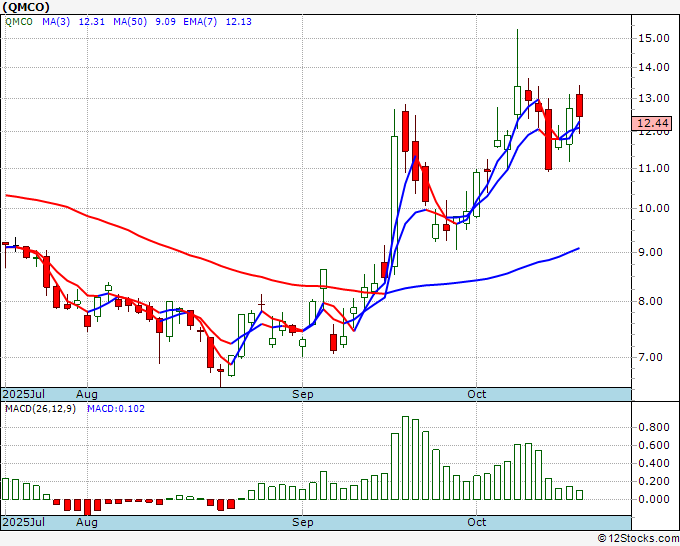This screenshot has width=680, height=546.
Task: Click the MACD:0.102 value label
Action: [x=116, y=408]
